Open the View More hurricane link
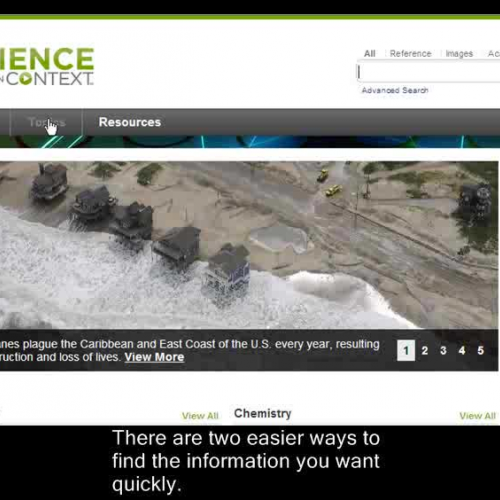 (154, 357)
